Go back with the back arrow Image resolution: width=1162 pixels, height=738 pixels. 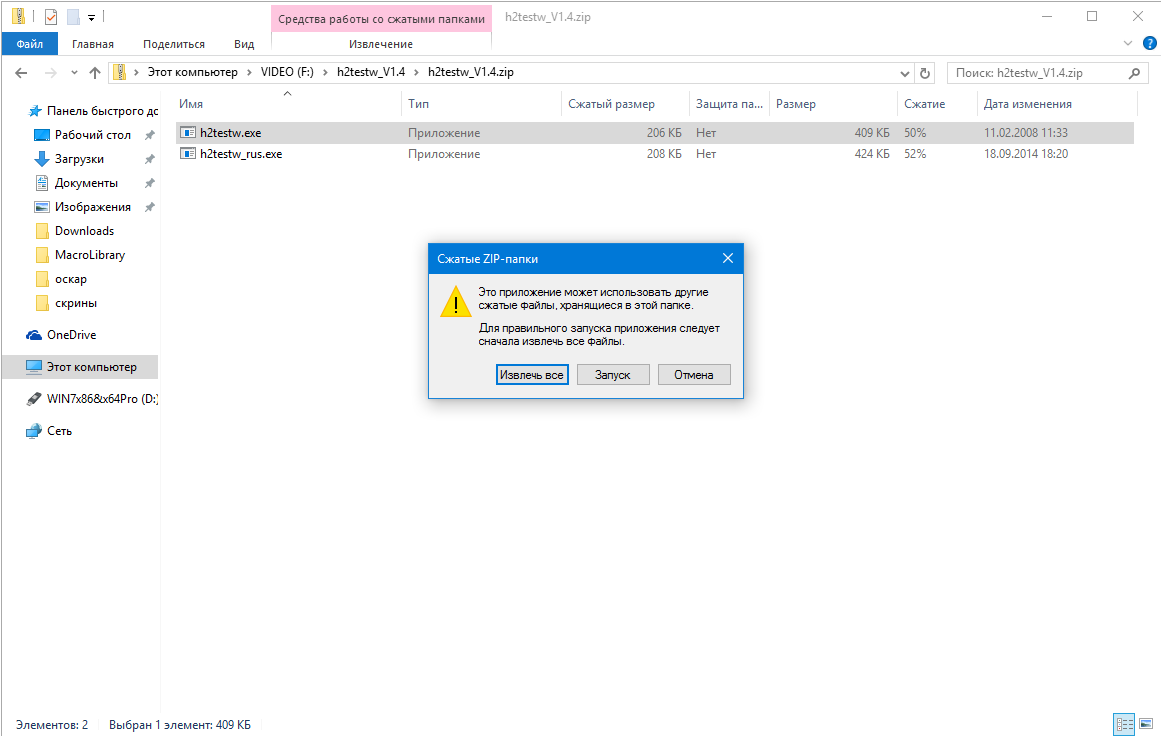[x=21, y=73]
